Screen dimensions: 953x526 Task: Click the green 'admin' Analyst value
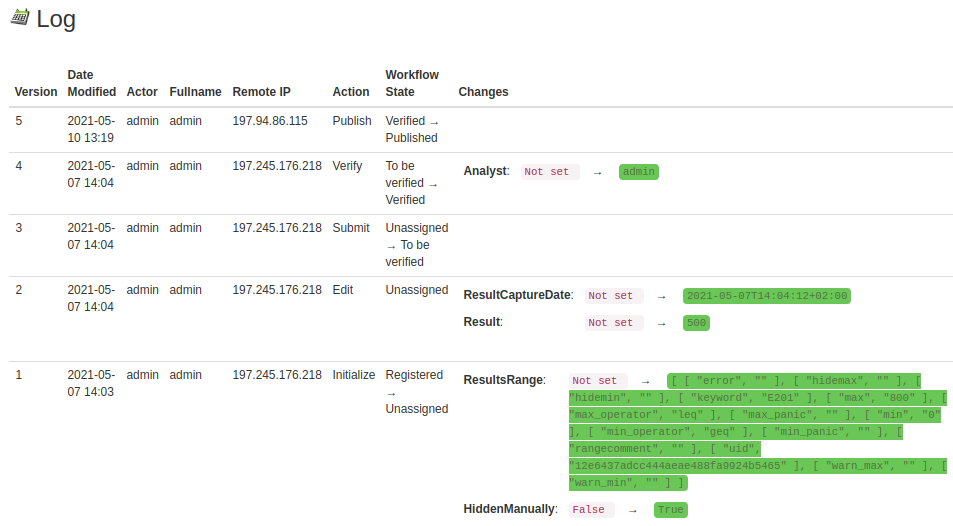[638, 172]
